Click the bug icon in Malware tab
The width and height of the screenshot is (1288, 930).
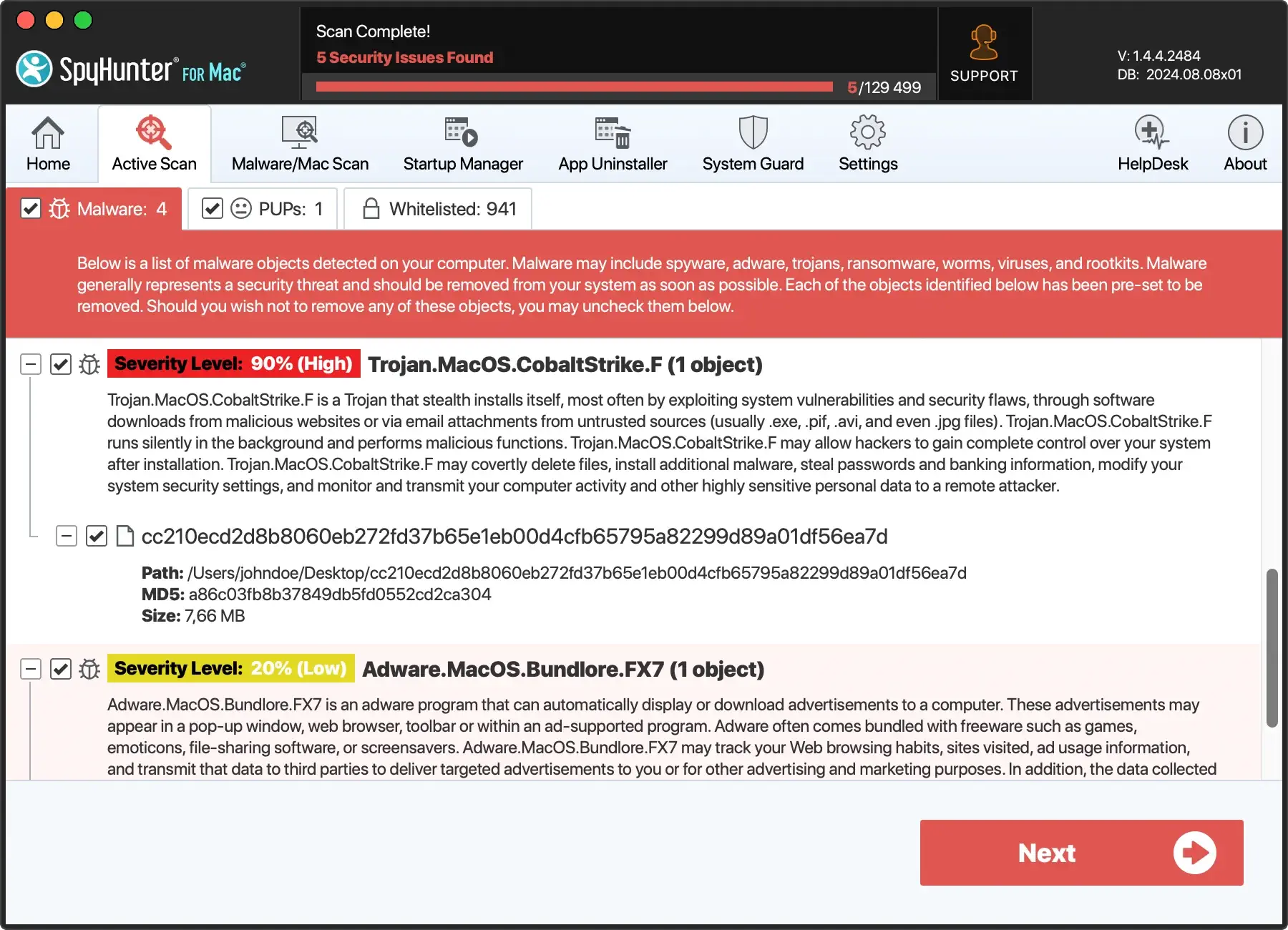click(x=59, y=209)
